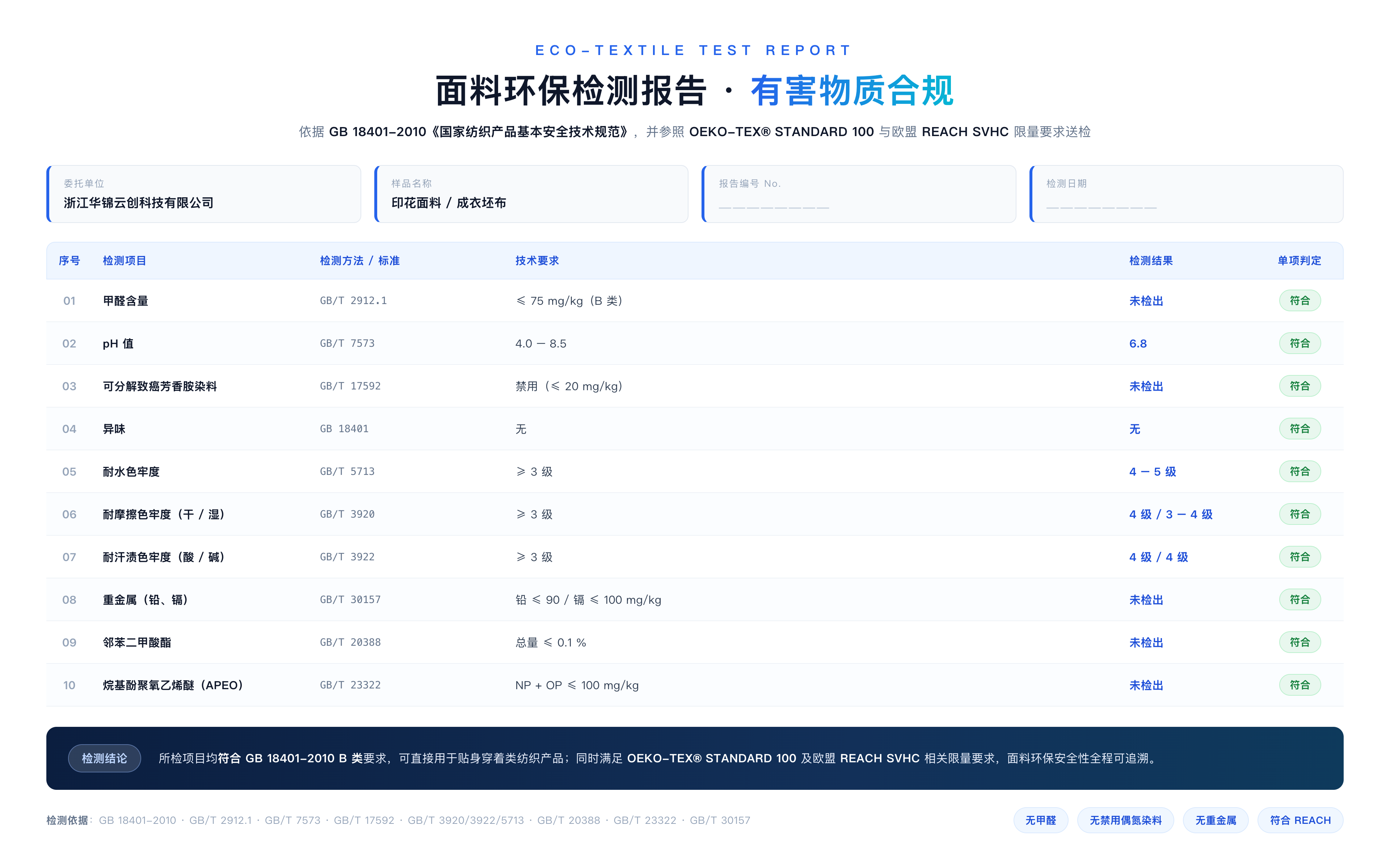Click requirement 铅 ≤ 90 / 镉 ≤ 100 mg/kg

588,600
